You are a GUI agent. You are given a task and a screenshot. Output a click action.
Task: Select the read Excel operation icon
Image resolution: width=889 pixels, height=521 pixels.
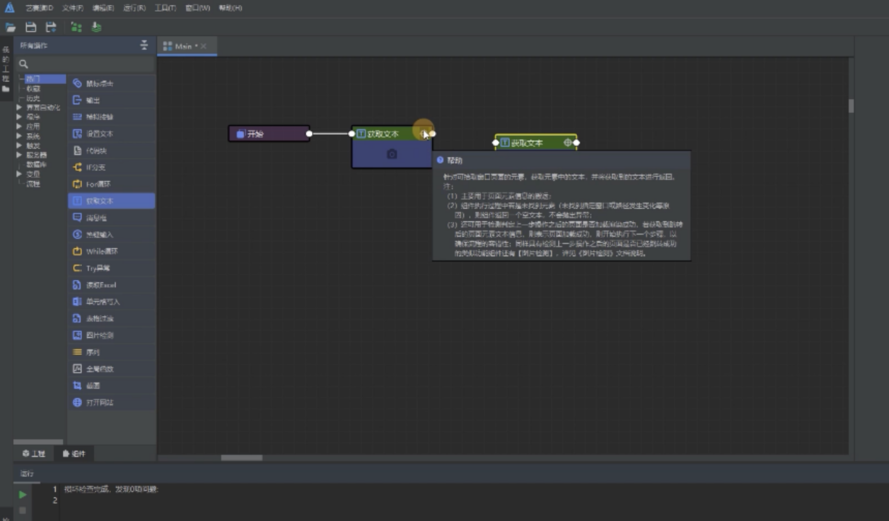(x=77, y=285)
